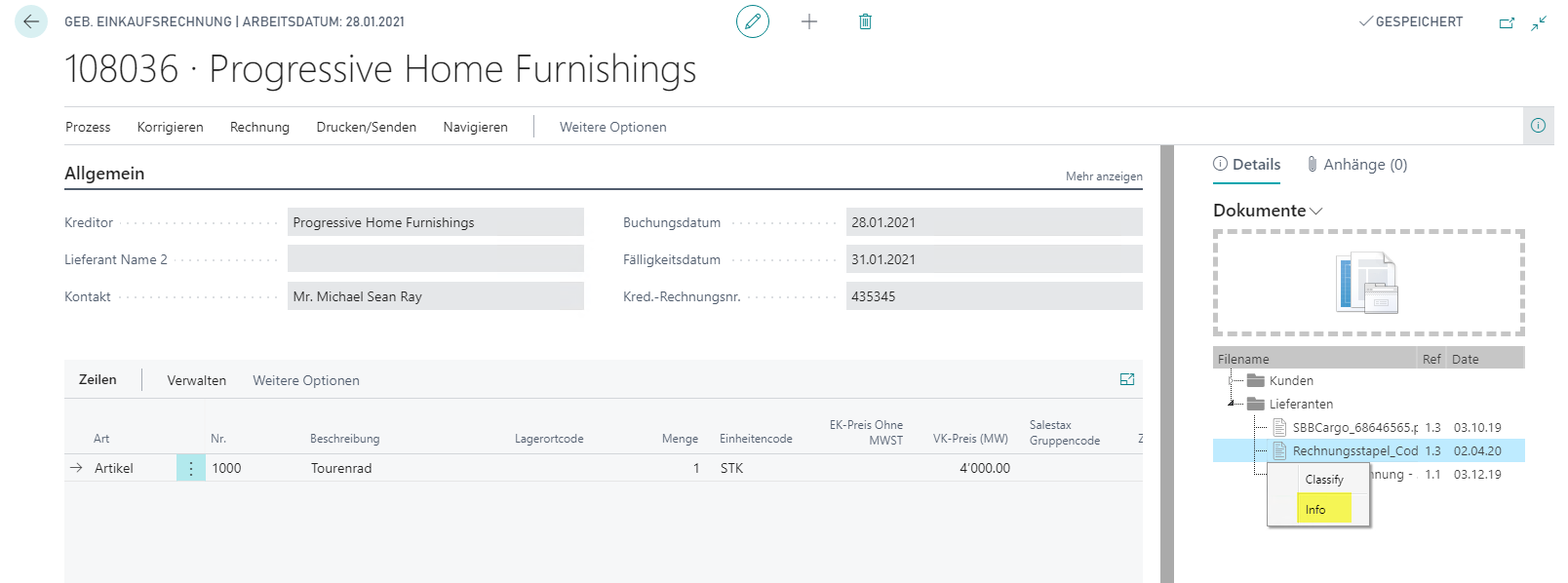Open the Zeilen tab

click(x=98, y=380)
